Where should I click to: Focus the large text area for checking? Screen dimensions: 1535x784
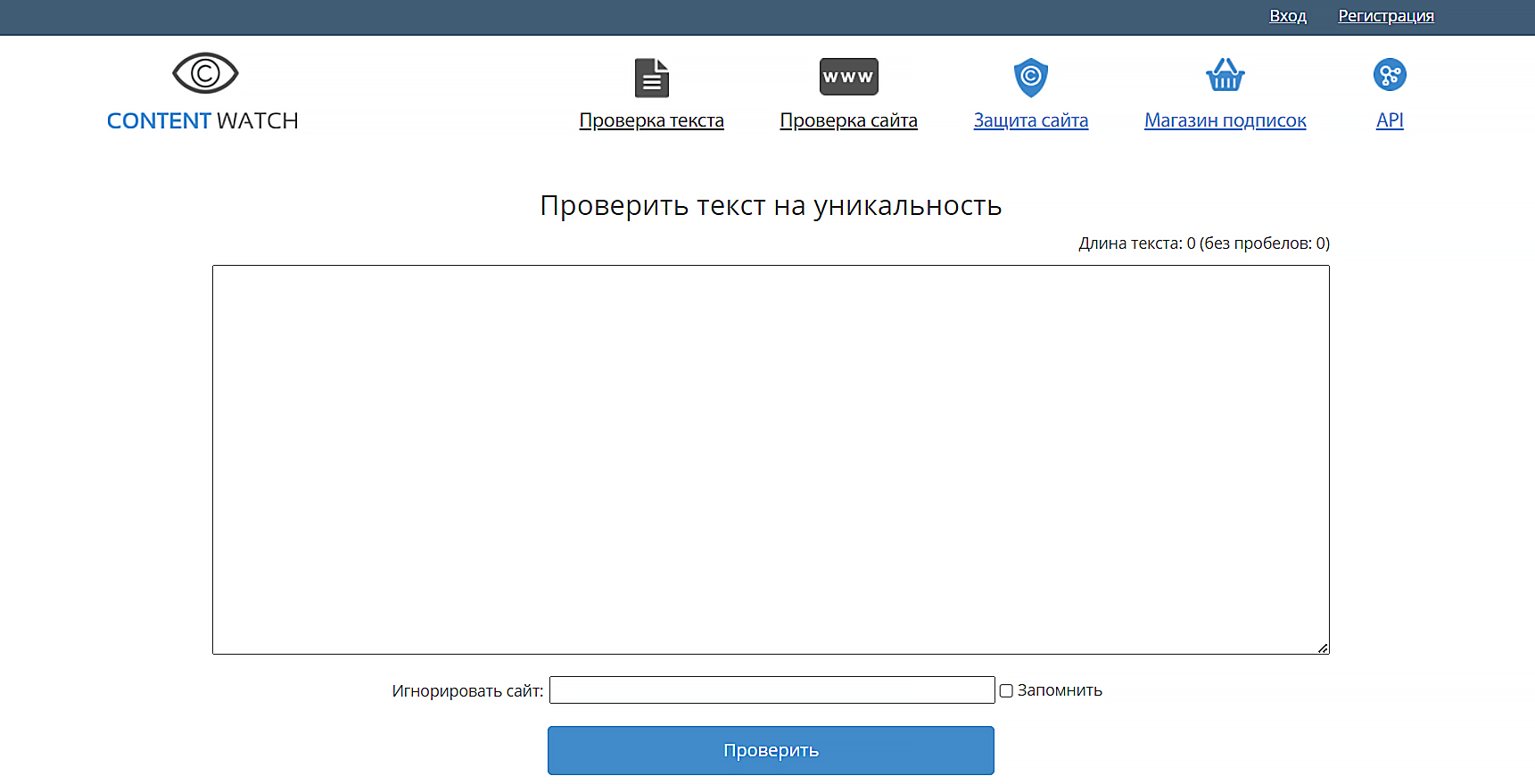click(x=771, y=459)
